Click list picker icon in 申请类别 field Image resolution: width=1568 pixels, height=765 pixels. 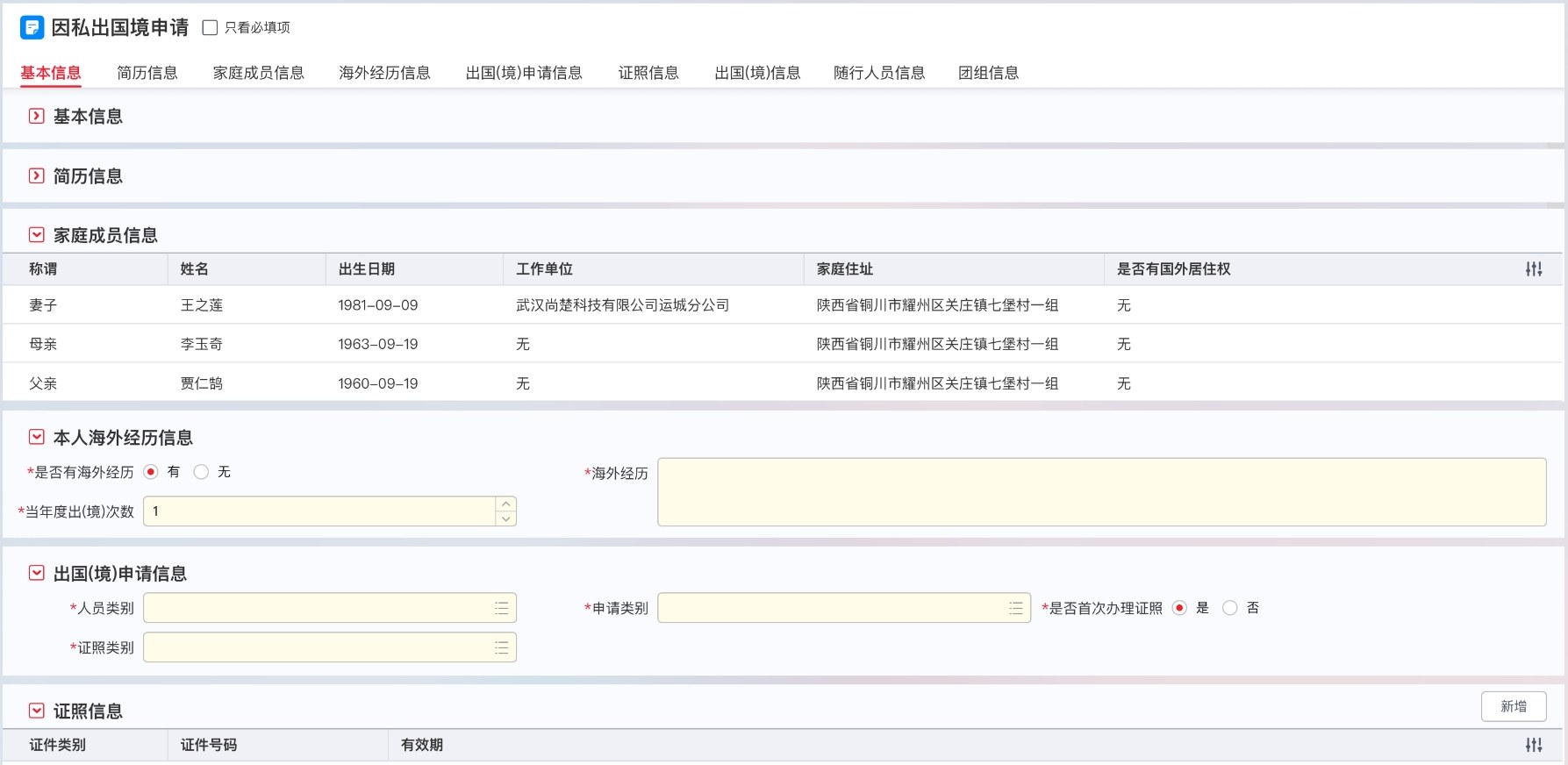click(x=1016, y=608)
